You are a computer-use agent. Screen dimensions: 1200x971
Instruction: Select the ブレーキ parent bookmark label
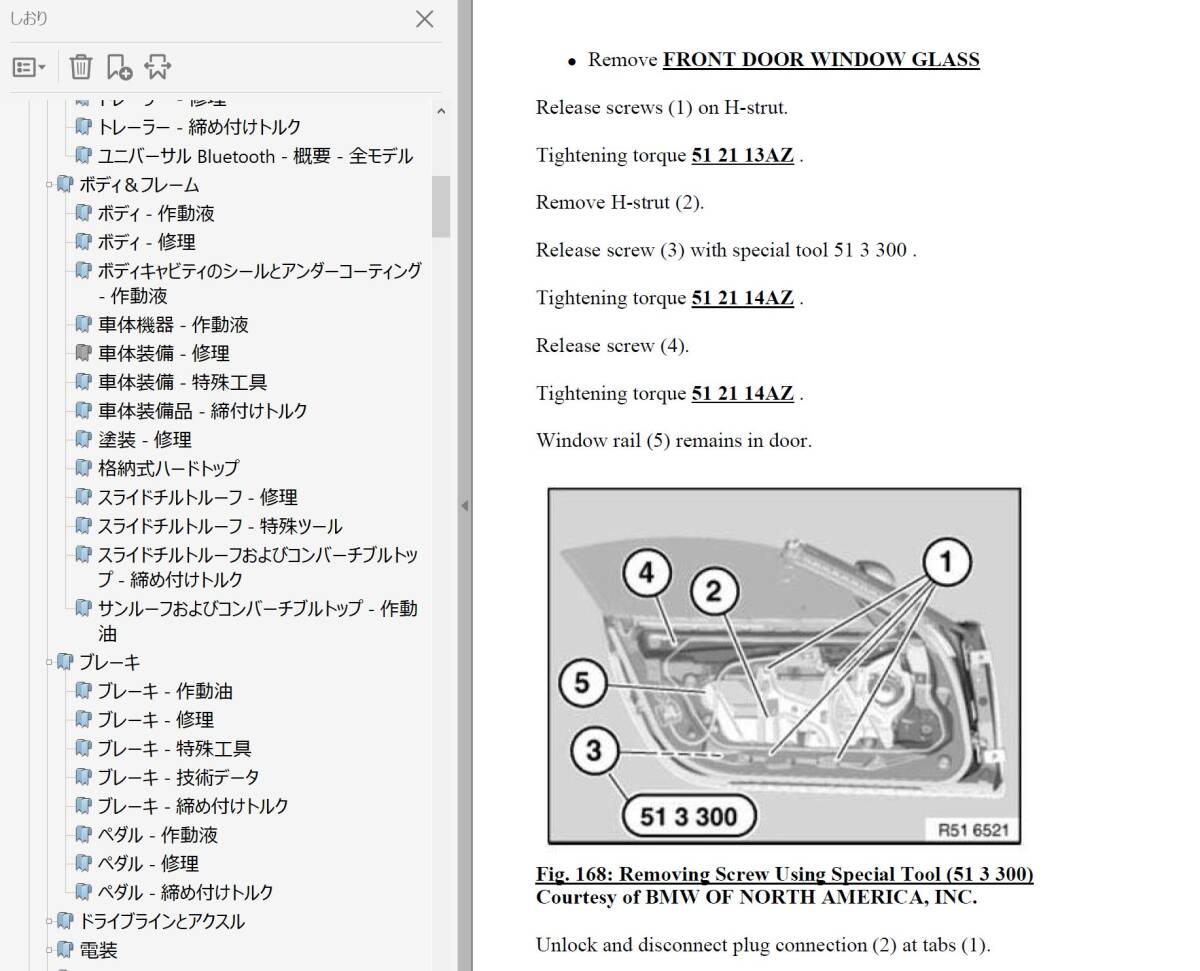[110, 662]
